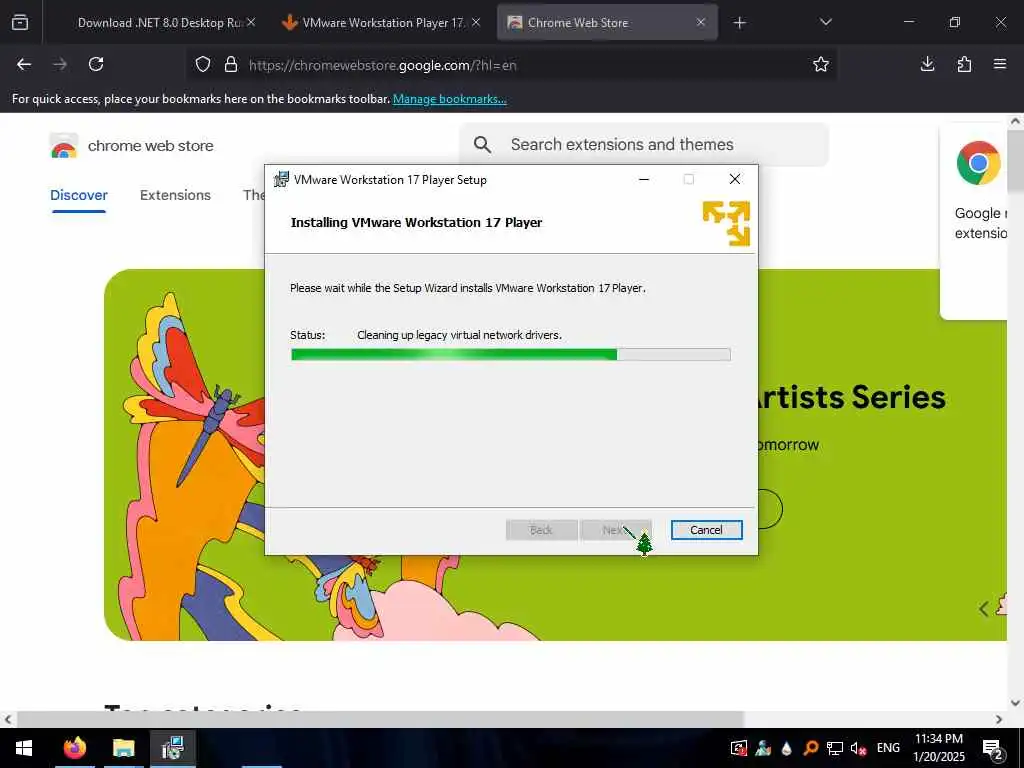The image size is (1024, 768).
Task: Open Firefox from the taskbar
Action: point(74,748)
